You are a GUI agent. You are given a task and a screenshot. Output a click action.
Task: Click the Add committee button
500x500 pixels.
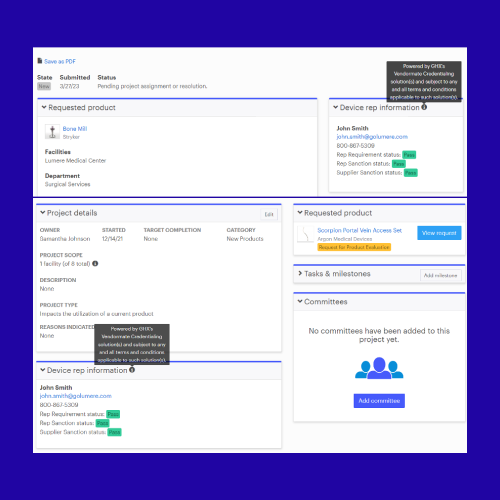tap(379, 401)
